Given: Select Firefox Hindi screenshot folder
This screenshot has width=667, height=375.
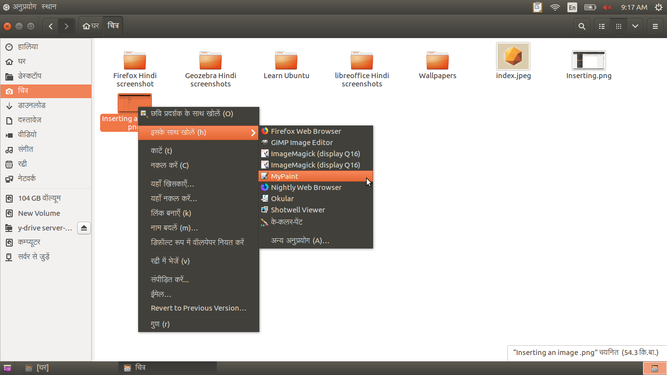Looking at the screenshot, I should tap(135, 69).
